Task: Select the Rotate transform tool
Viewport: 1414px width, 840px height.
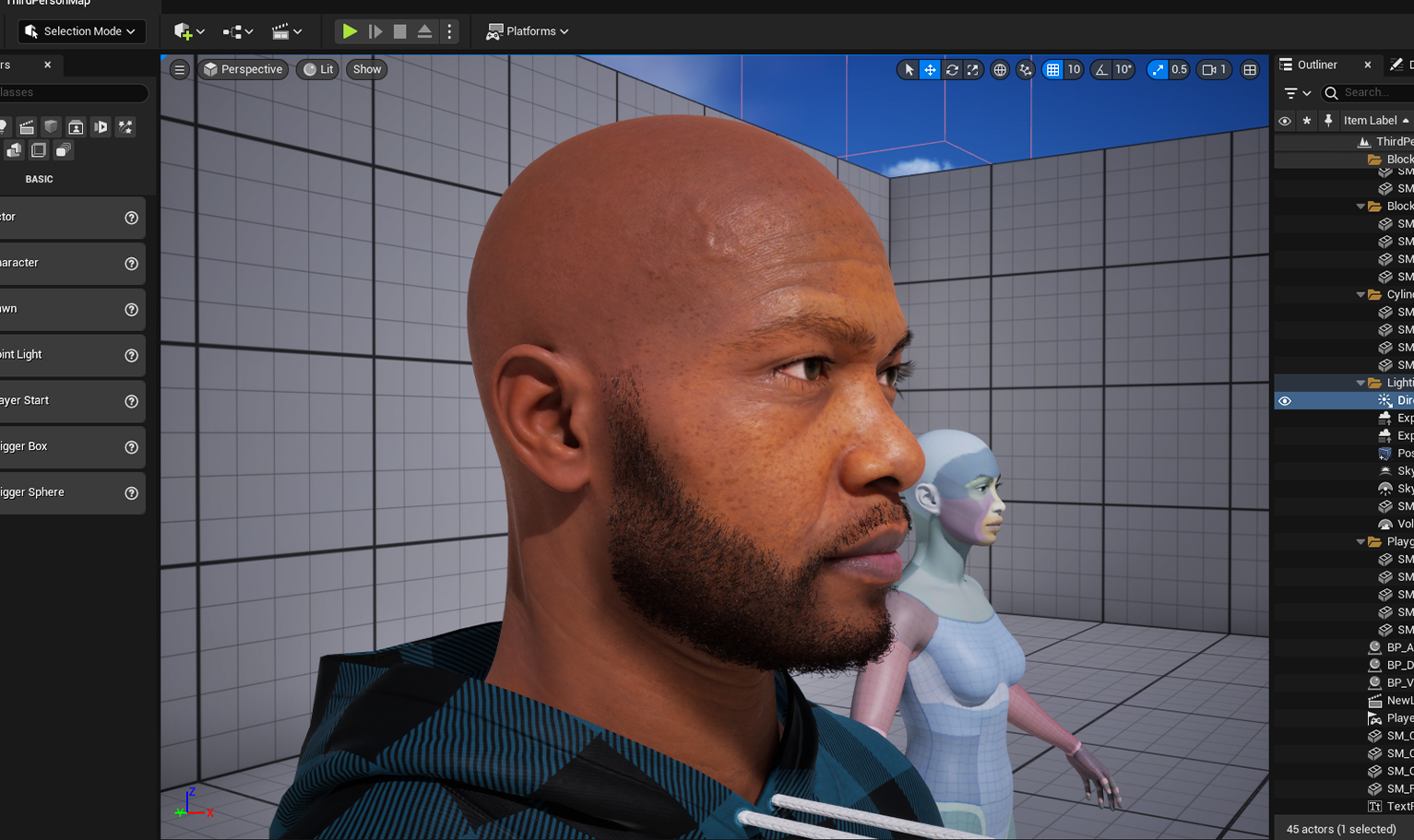Action: [951, 69]
